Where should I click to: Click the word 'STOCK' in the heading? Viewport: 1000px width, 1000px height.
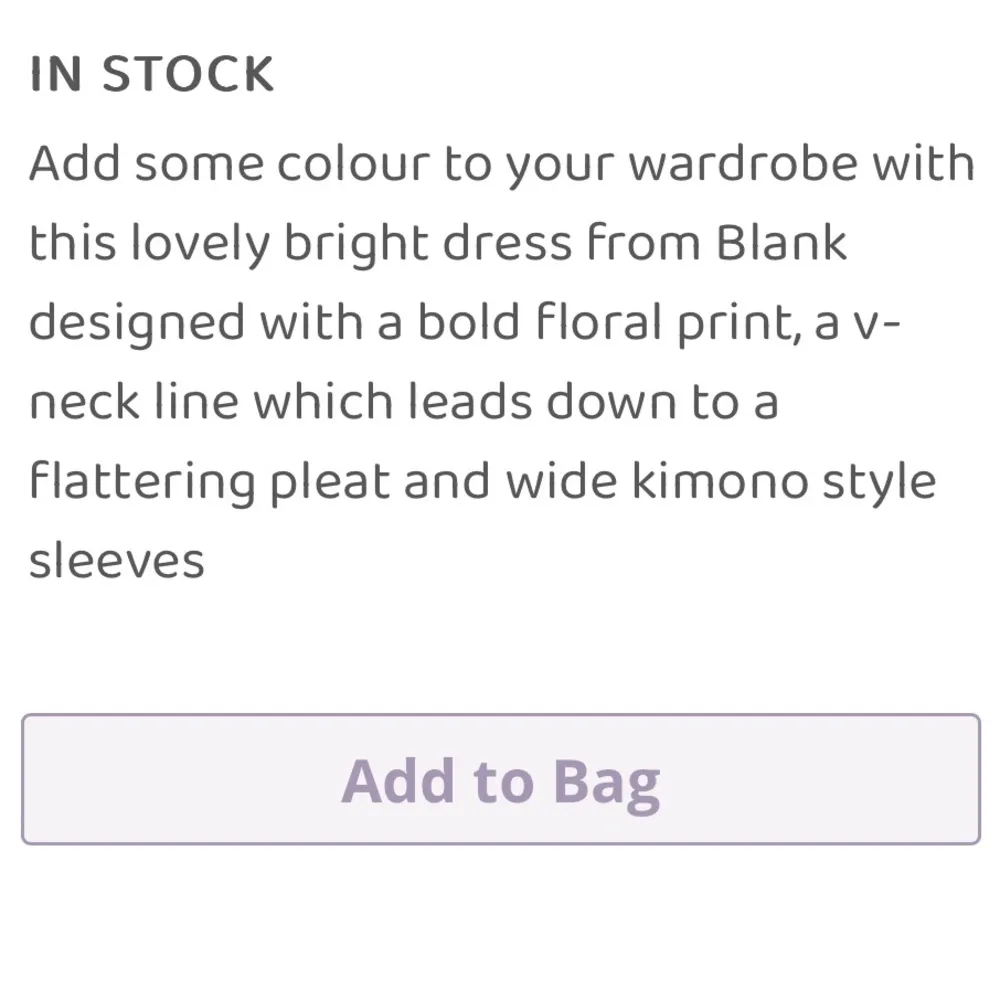tap(188, 75)
